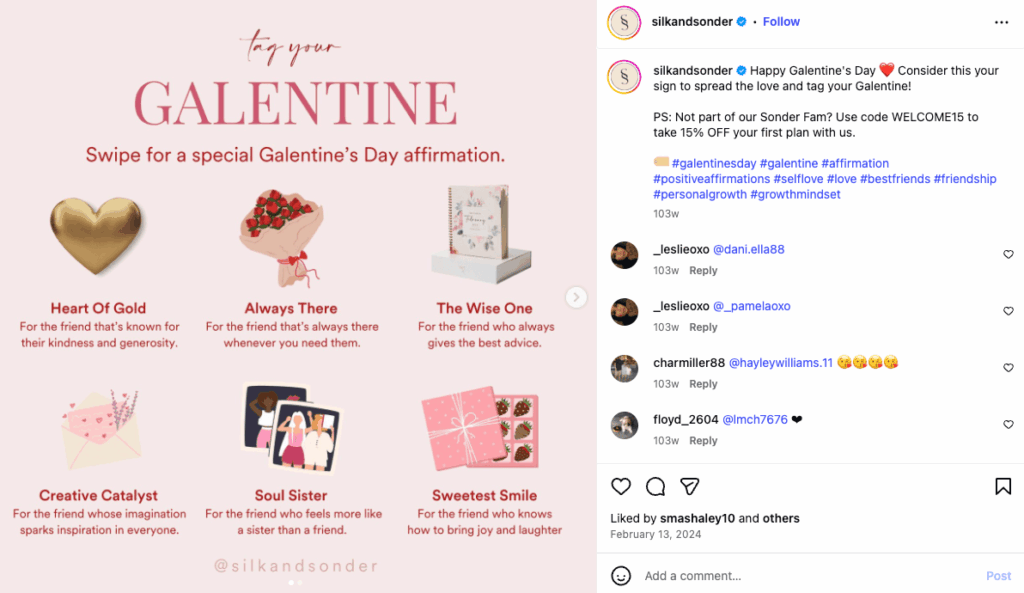Click silkandsonder's blue verified badge
The width and height of the screenshot is (1024, 593).
pos(740,21)
